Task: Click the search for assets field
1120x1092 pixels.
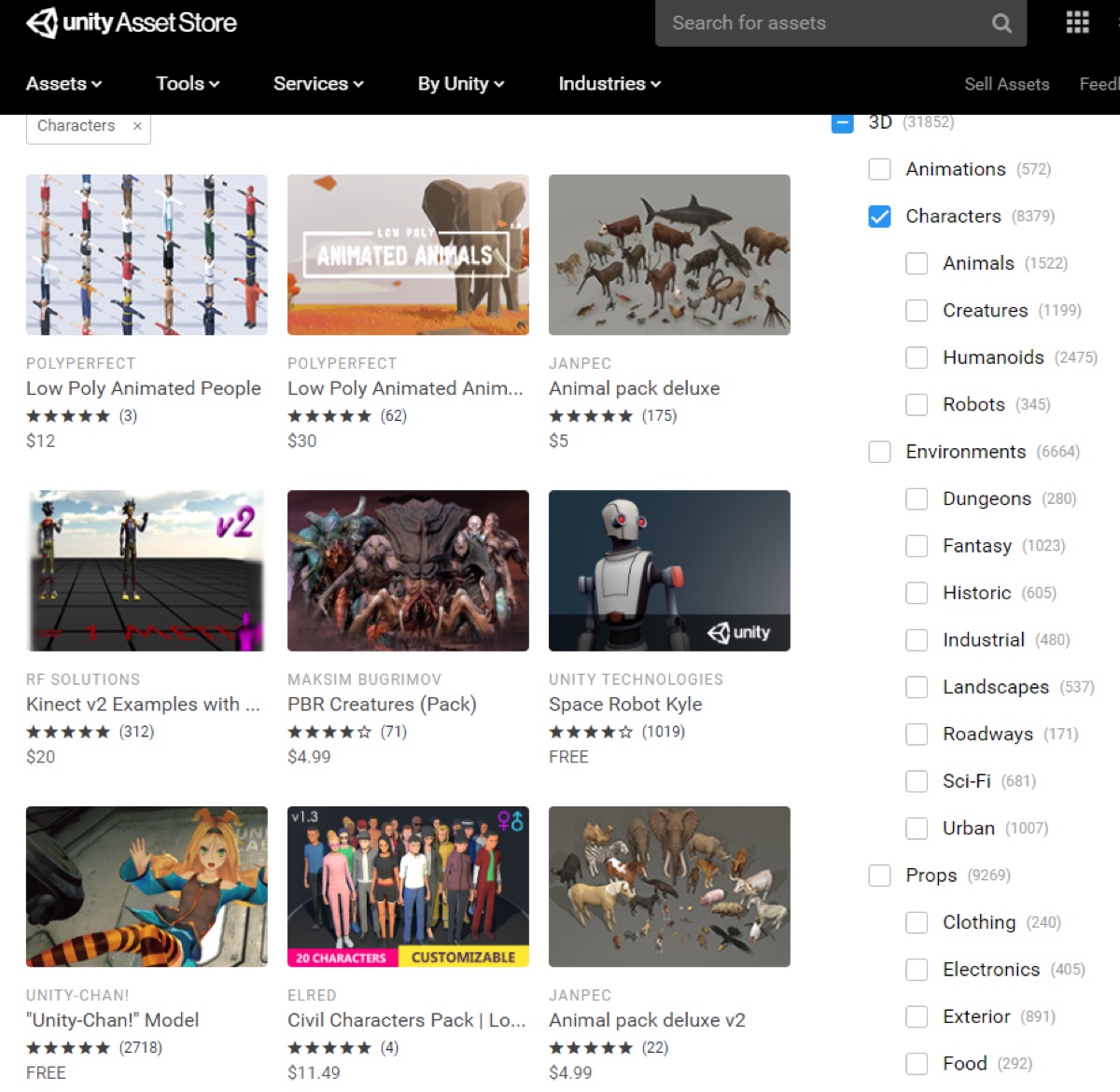Action: coord(841,23)
